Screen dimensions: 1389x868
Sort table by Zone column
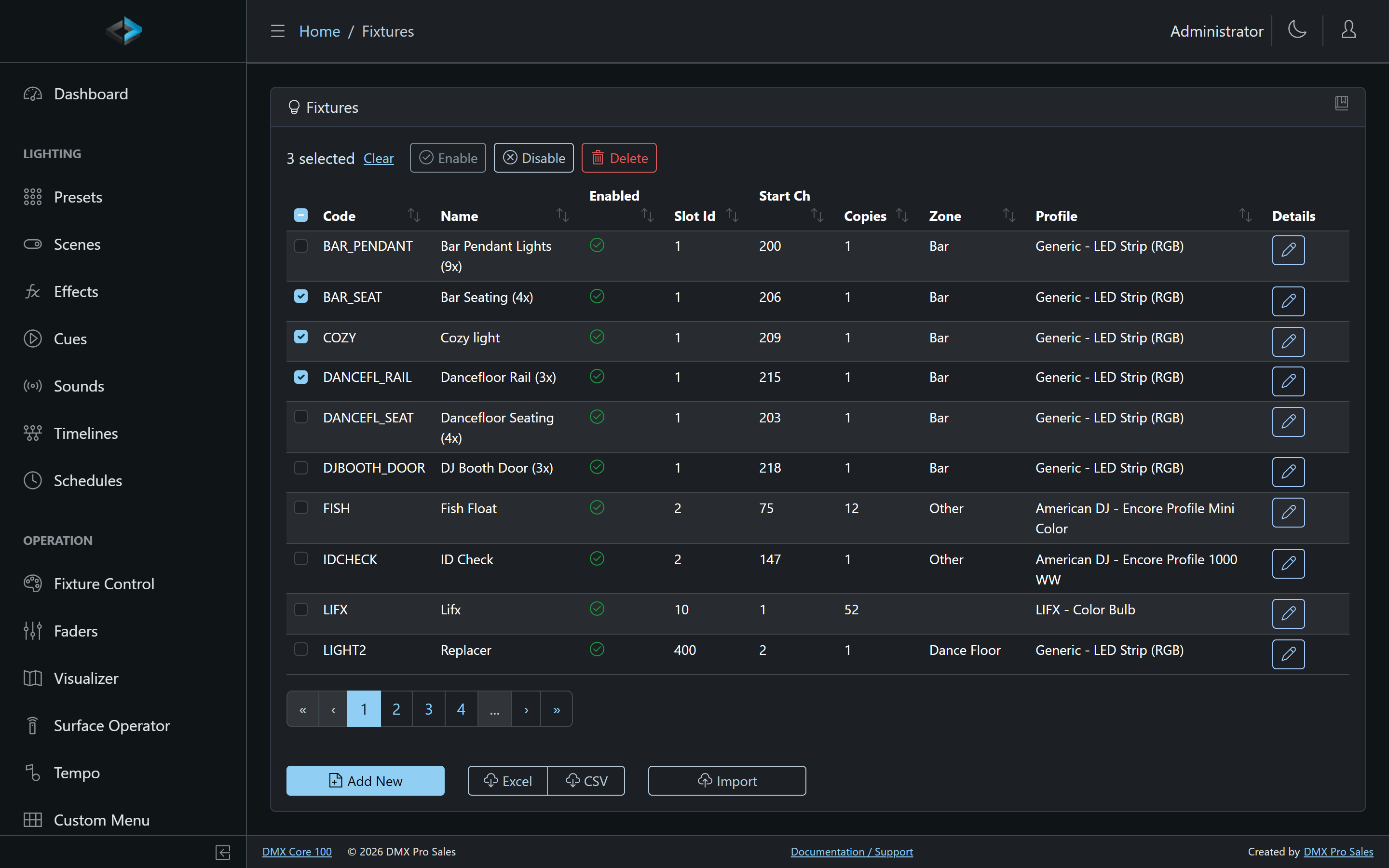pyautogui.click(x=1009, y=215)
